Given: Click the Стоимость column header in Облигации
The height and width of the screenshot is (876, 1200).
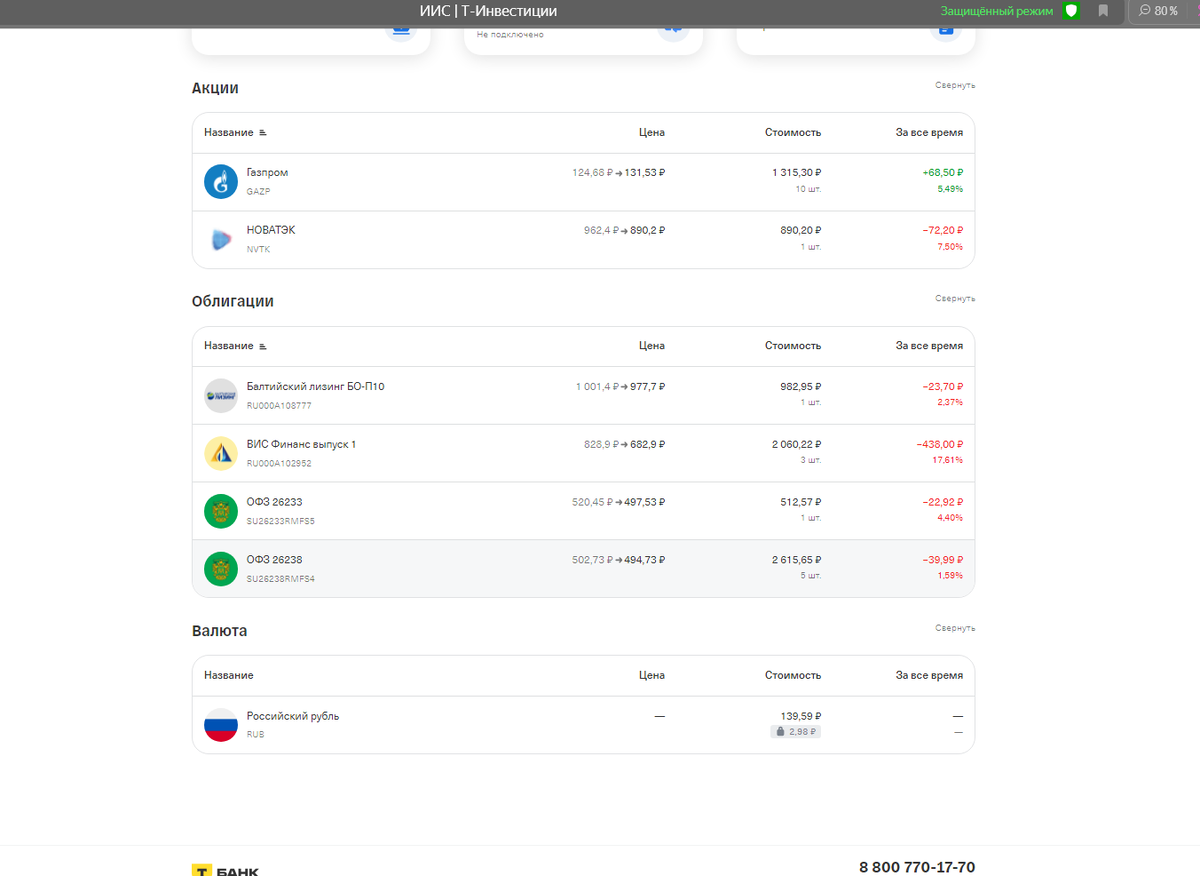Looking at the screenshot, I should pos(793,345).
